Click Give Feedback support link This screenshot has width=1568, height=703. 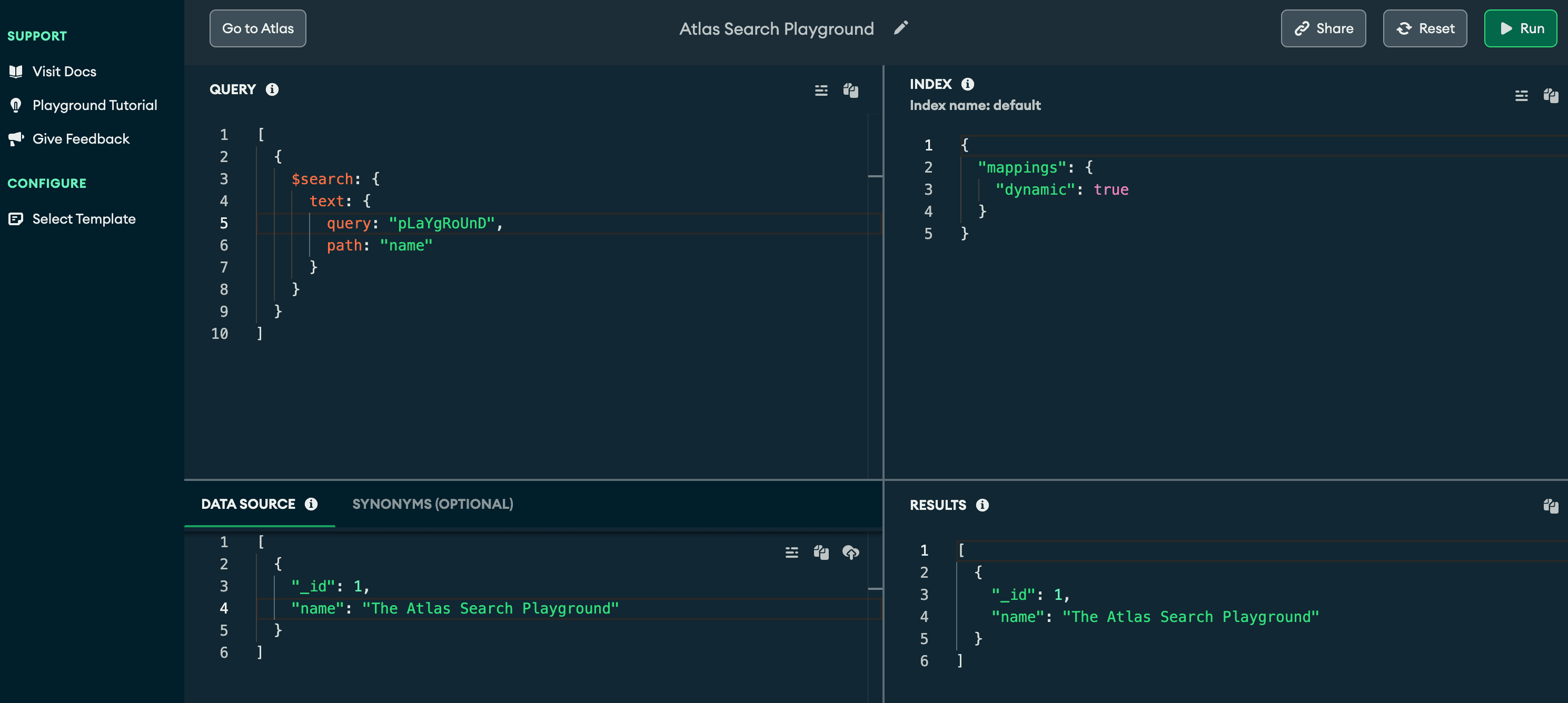[81, 138]
